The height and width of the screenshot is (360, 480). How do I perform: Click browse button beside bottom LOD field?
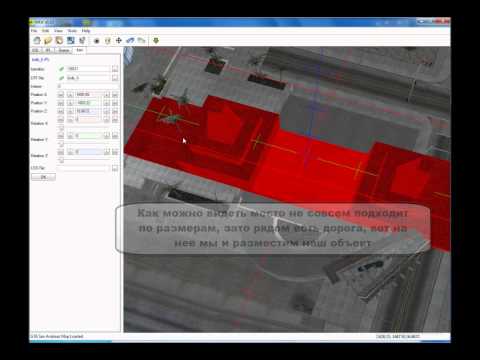point(115,168)
